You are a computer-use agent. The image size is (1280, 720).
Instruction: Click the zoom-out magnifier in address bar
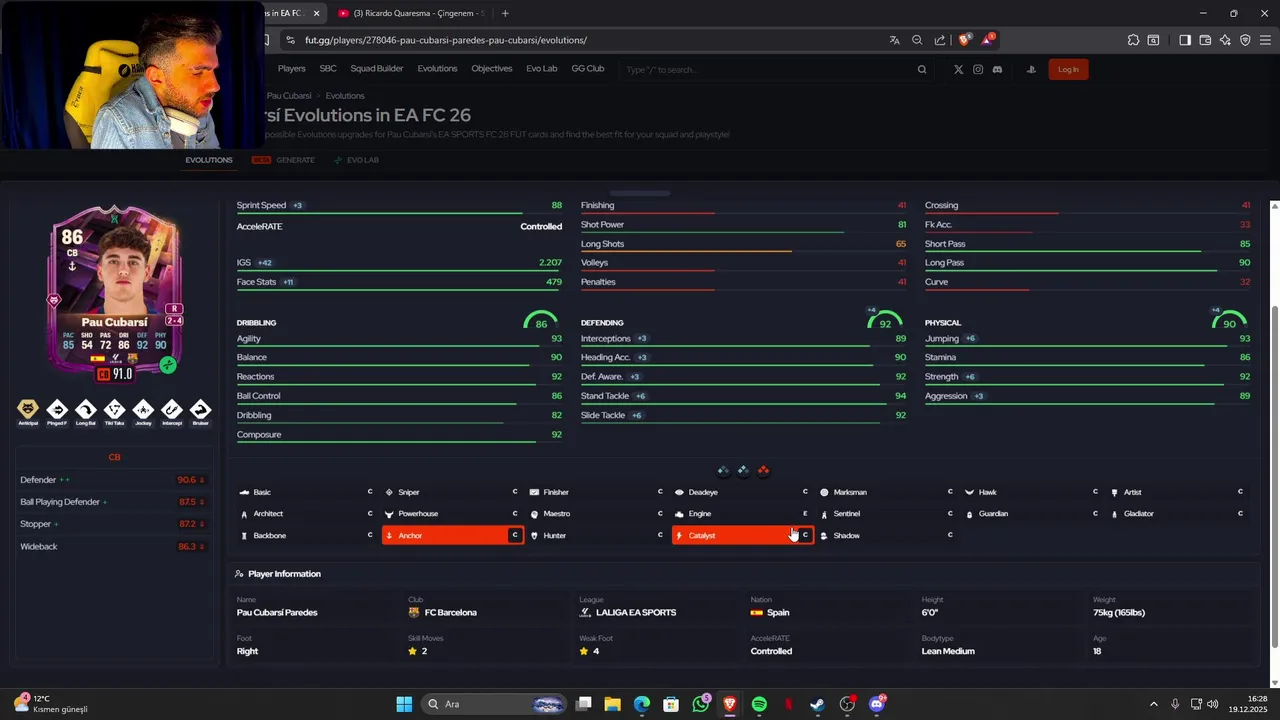coord(917,40)
